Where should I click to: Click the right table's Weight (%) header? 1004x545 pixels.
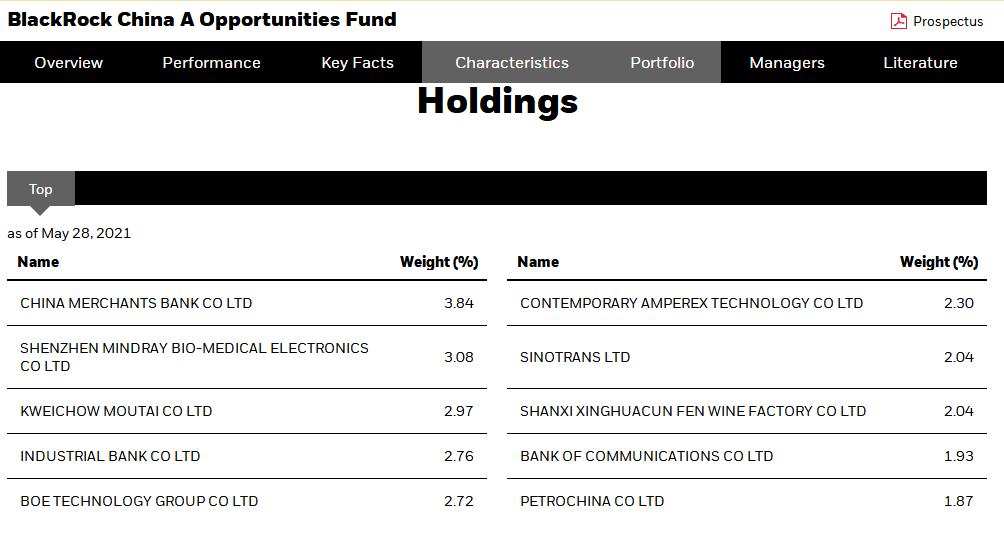tap(938, 262)
